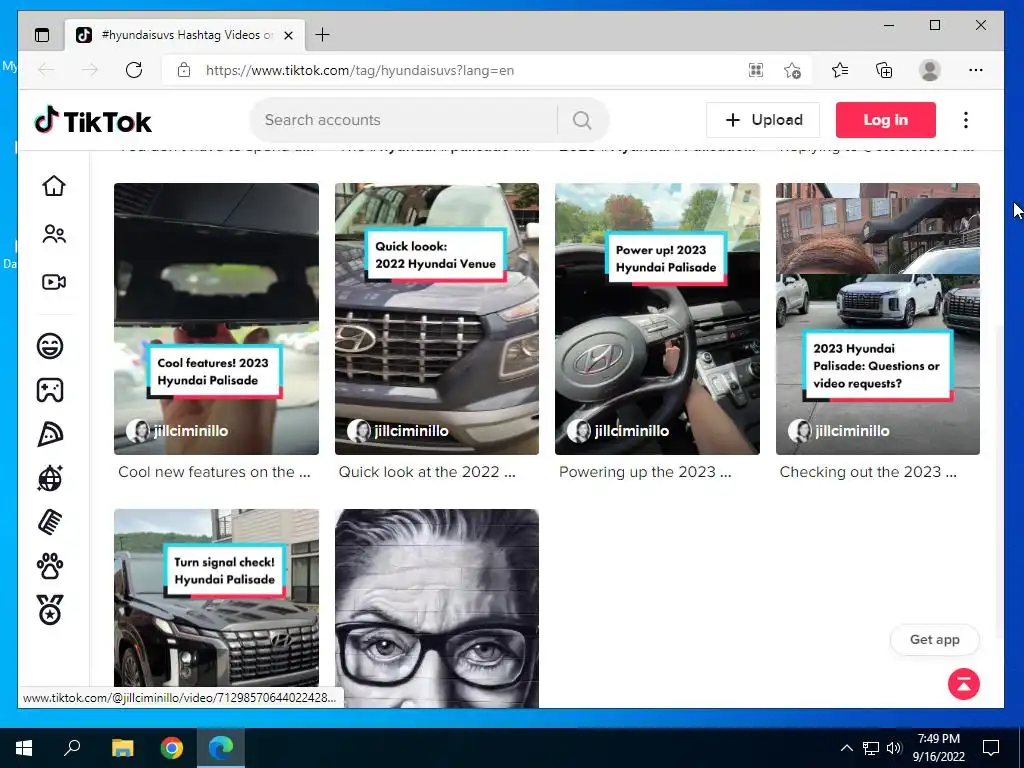Select the Sports medal category icon
The width and height of the screenshot is (1024, 768).
click(50, 610)
